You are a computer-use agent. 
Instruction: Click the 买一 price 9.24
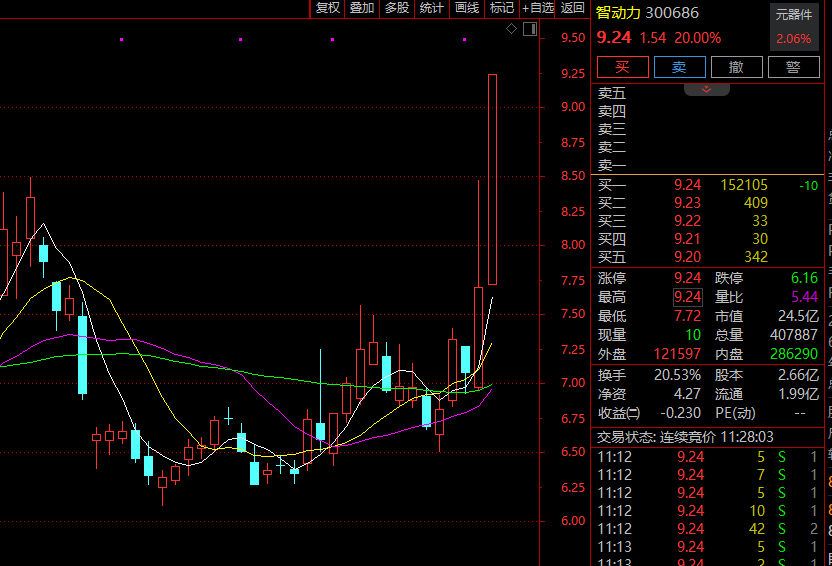point(687,185)
